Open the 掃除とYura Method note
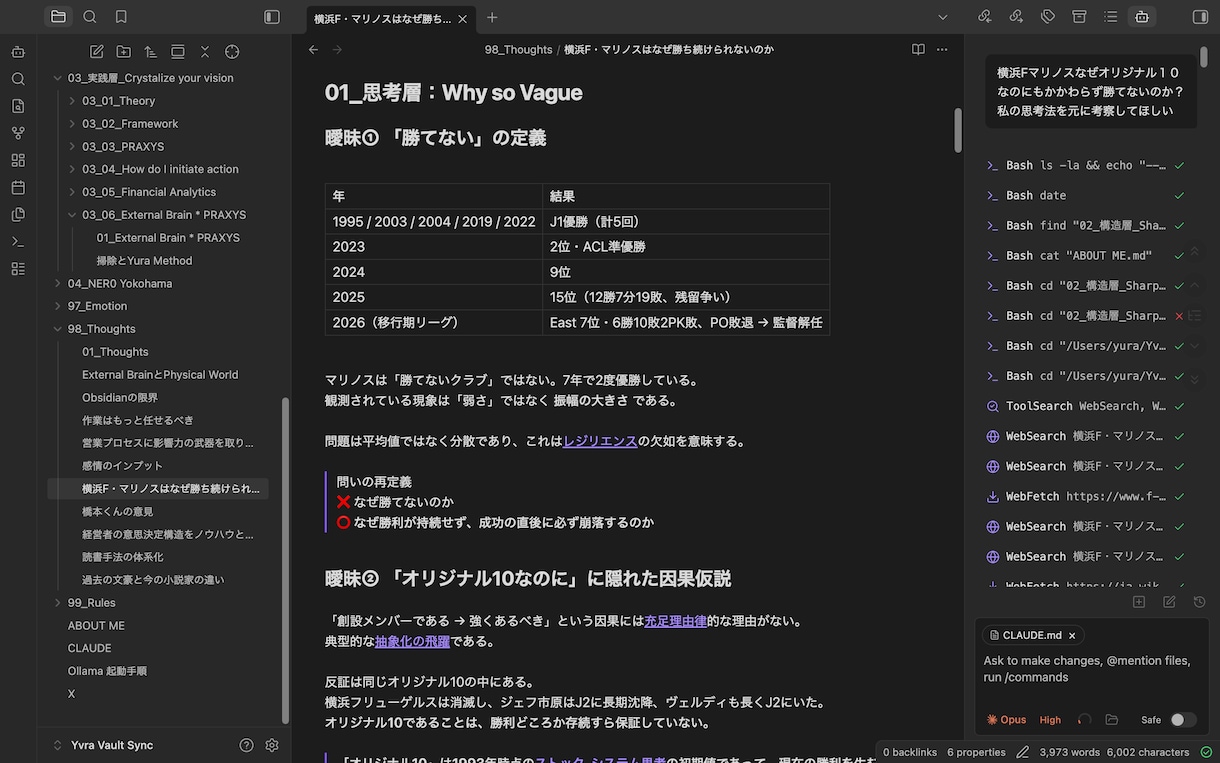Viewport: 1220px width, 763px height. [x=144, y=261]
